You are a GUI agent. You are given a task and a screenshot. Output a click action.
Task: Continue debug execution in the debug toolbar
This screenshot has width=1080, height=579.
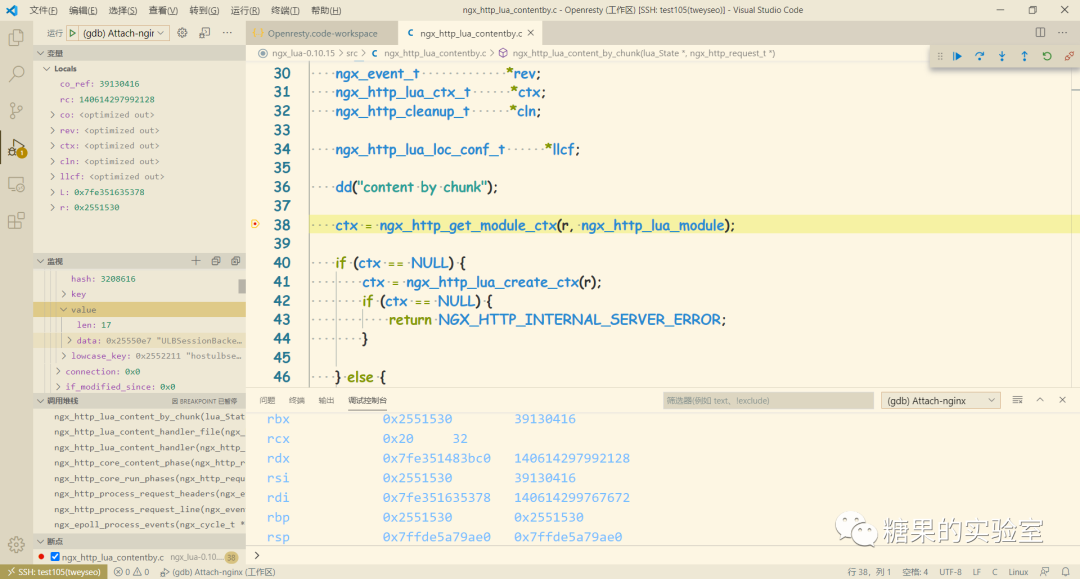[957, 56]
